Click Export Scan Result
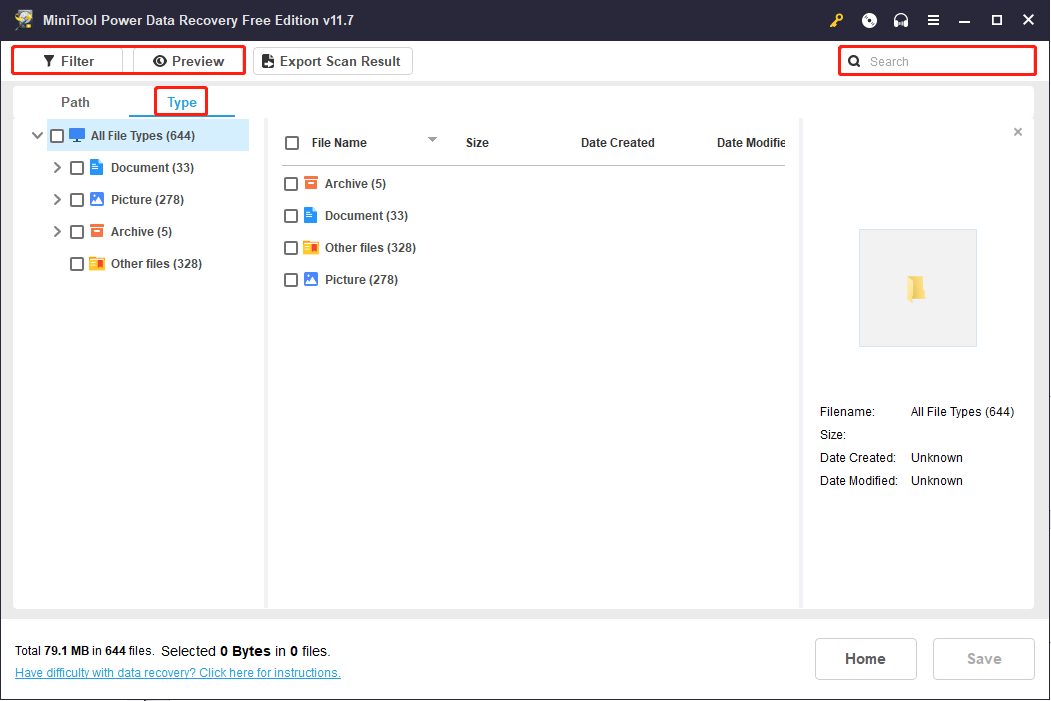The image size is (1051, 701). [332, 61]
